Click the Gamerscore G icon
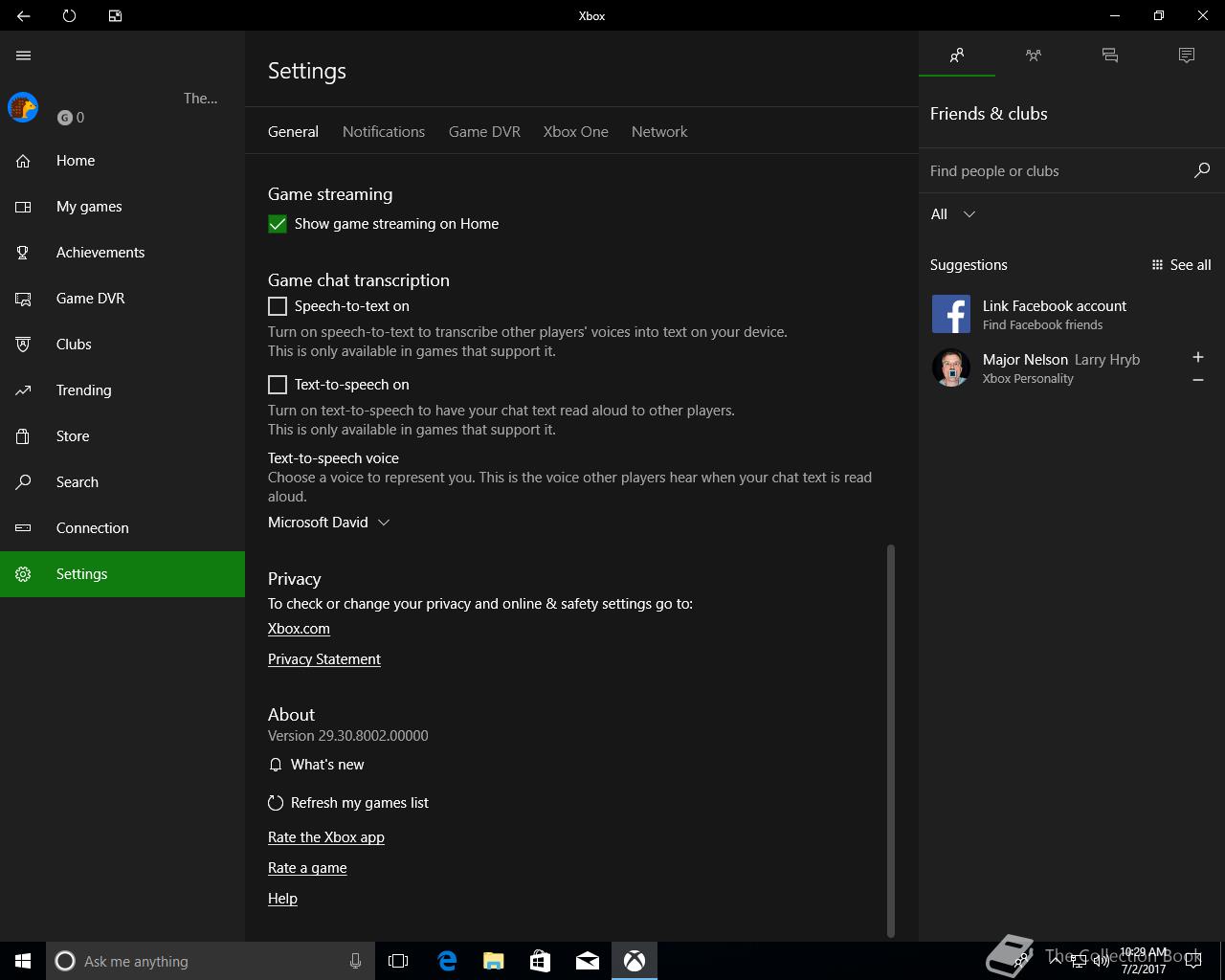This screenshot has height=980, width=1225. [x=65, y=118]
